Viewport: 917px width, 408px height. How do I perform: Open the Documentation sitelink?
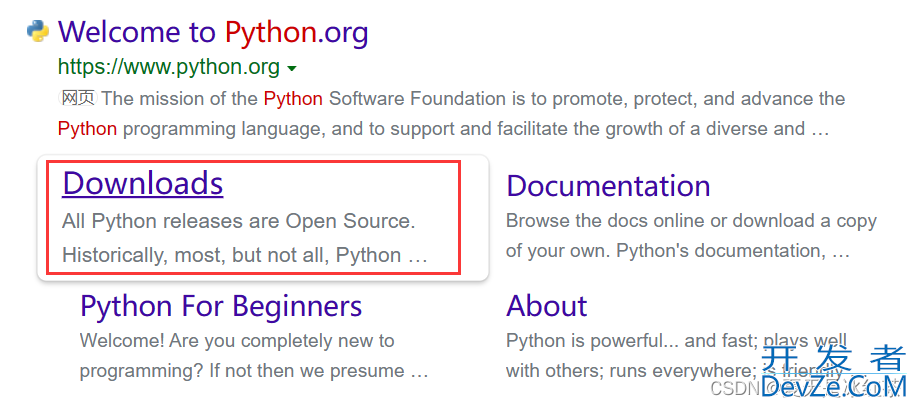608,186
